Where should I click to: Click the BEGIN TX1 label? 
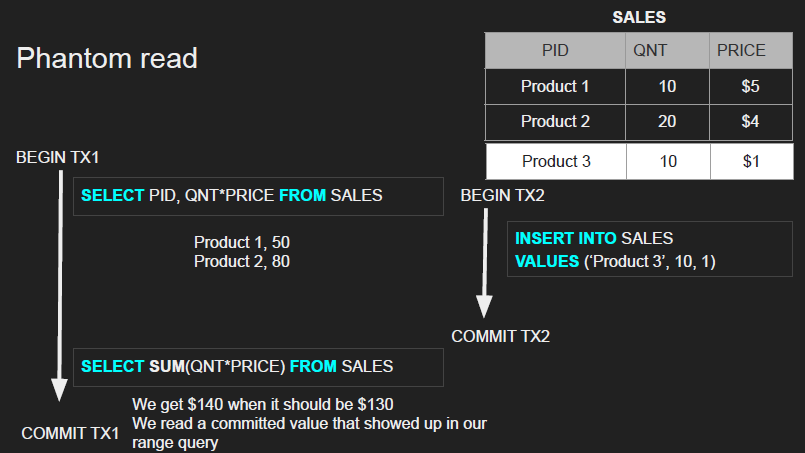coord(57,158)
